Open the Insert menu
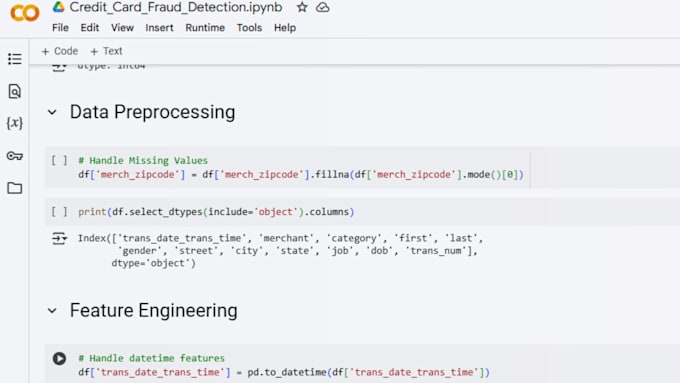Viewport: 680px width, 383px height. point(159,28)
